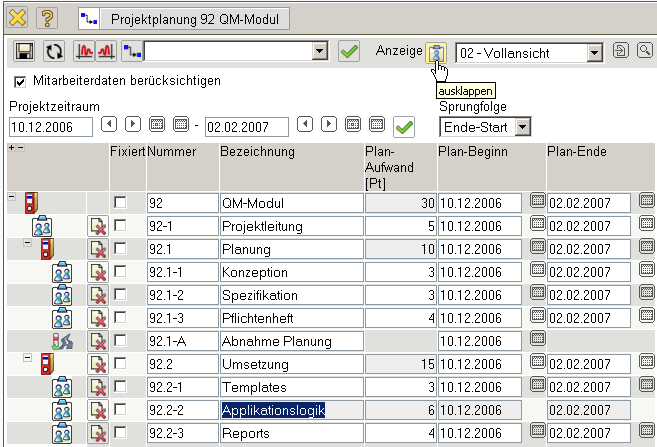Open the 02 - Vollansicht view dropdown

click(x=594, y=52)
